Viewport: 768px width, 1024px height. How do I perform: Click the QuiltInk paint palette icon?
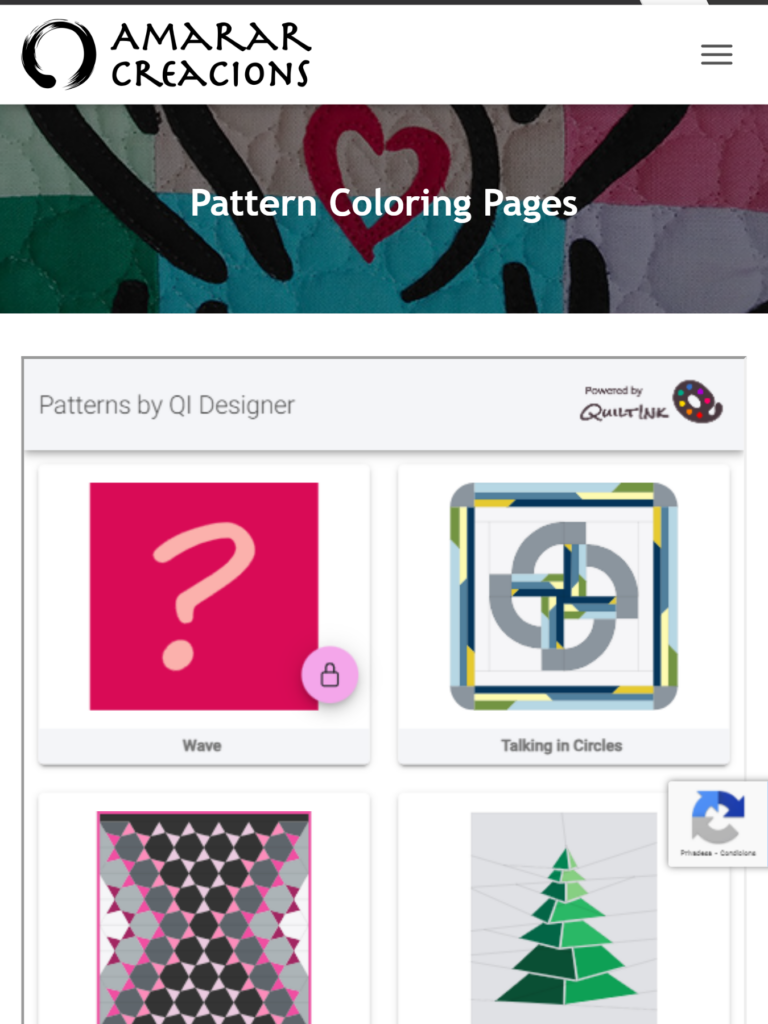tap(697, 402)
